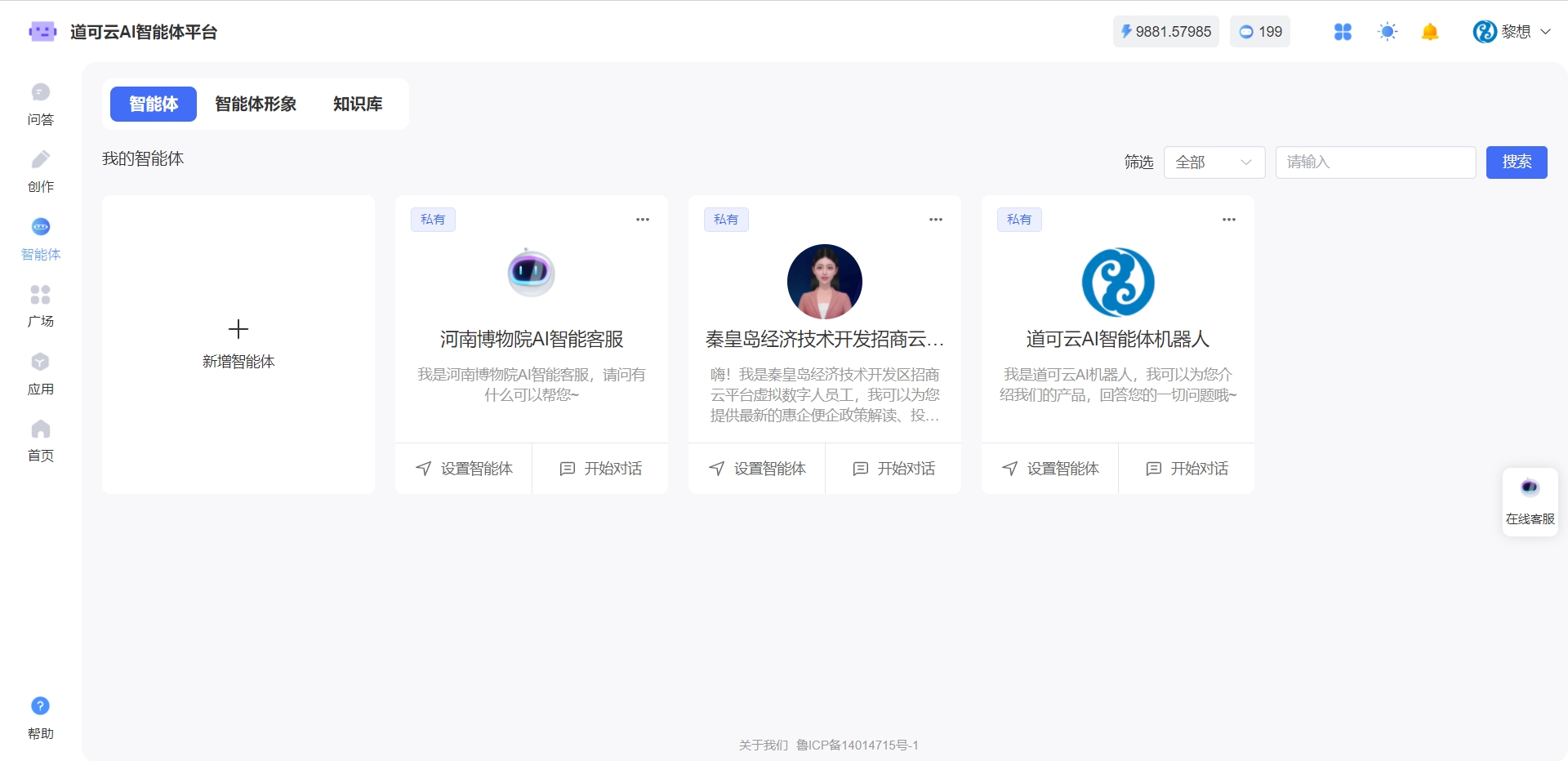Open the four-dot apps grid icon

[x=1343, y=32]
